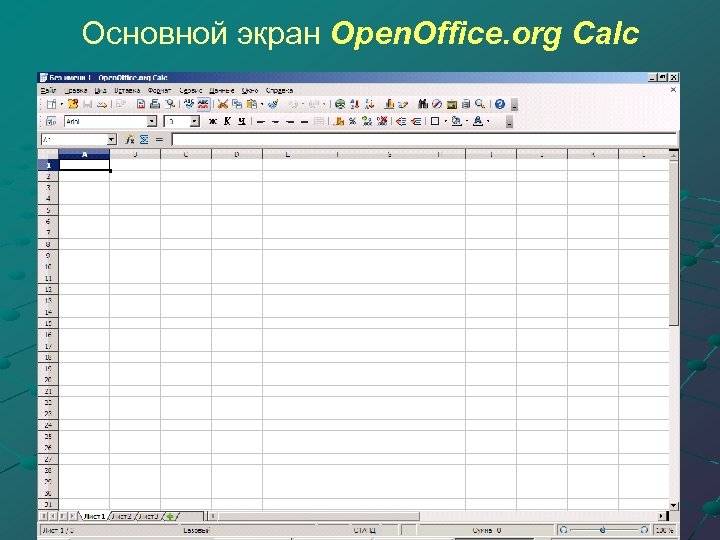The height and width of the screenshot is (540, 720).
Task: Click the Sum sigma icon
Action: coord(144,140)
